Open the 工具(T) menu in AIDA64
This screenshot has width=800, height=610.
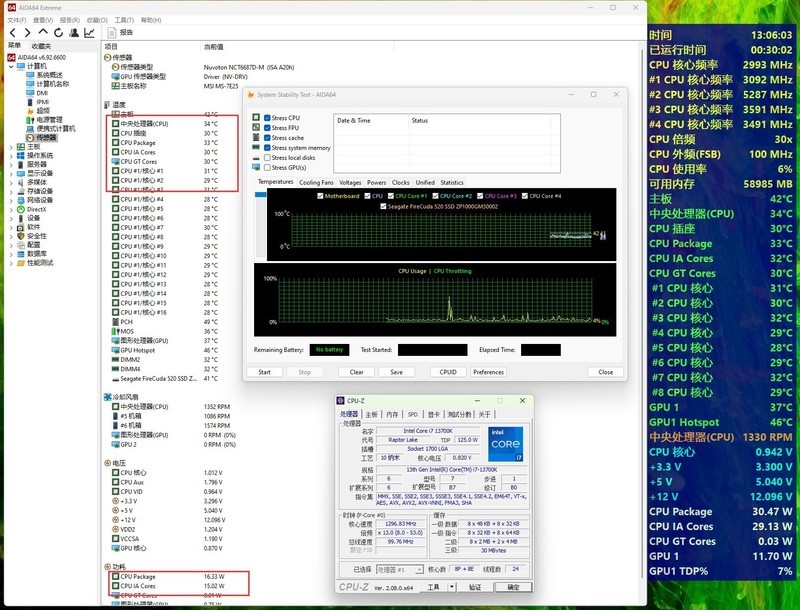(125, 19)
